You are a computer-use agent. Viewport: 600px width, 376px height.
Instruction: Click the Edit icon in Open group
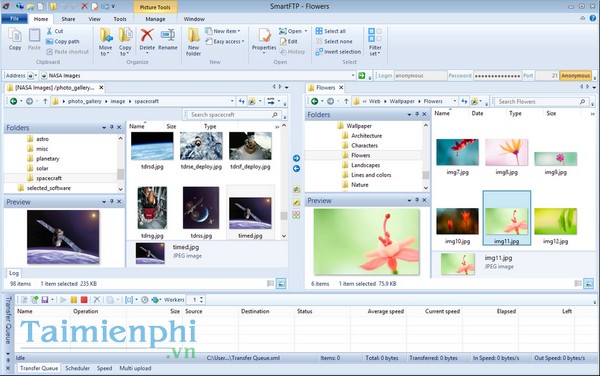point(283,41)
